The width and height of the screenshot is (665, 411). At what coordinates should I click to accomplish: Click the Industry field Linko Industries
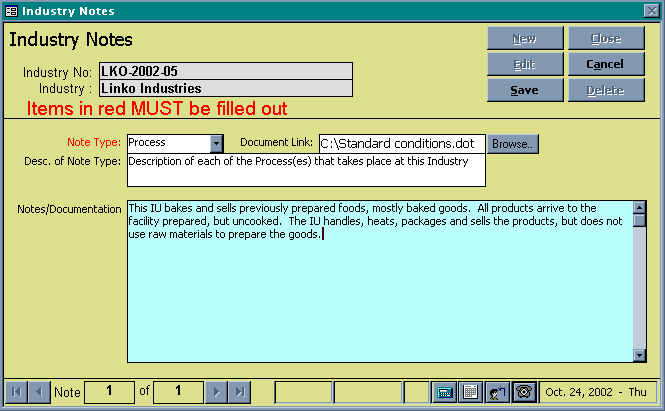226,88
